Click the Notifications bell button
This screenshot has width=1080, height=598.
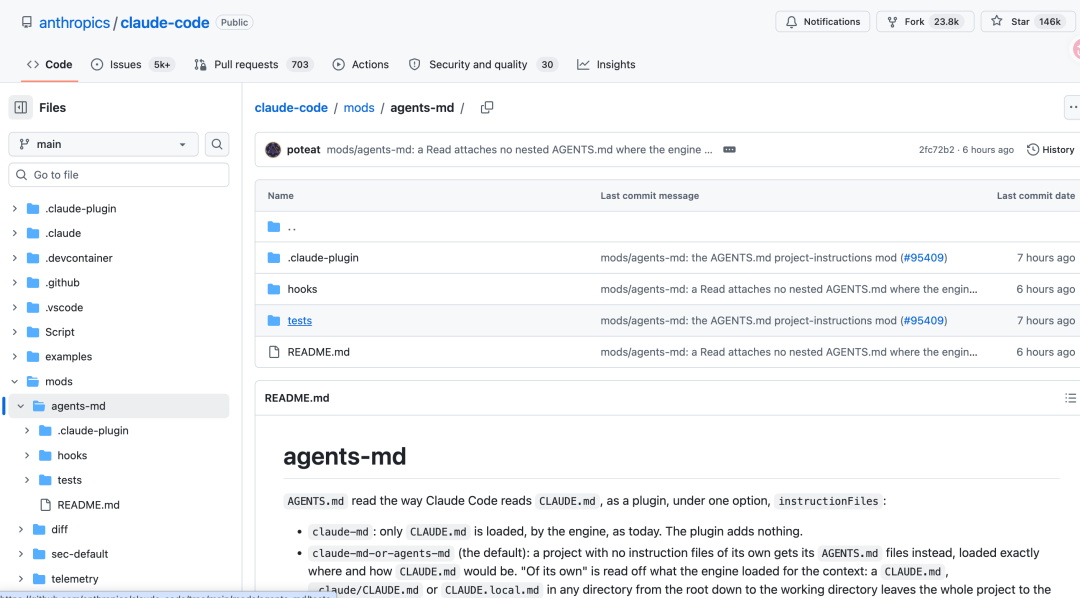pos(822,21)
